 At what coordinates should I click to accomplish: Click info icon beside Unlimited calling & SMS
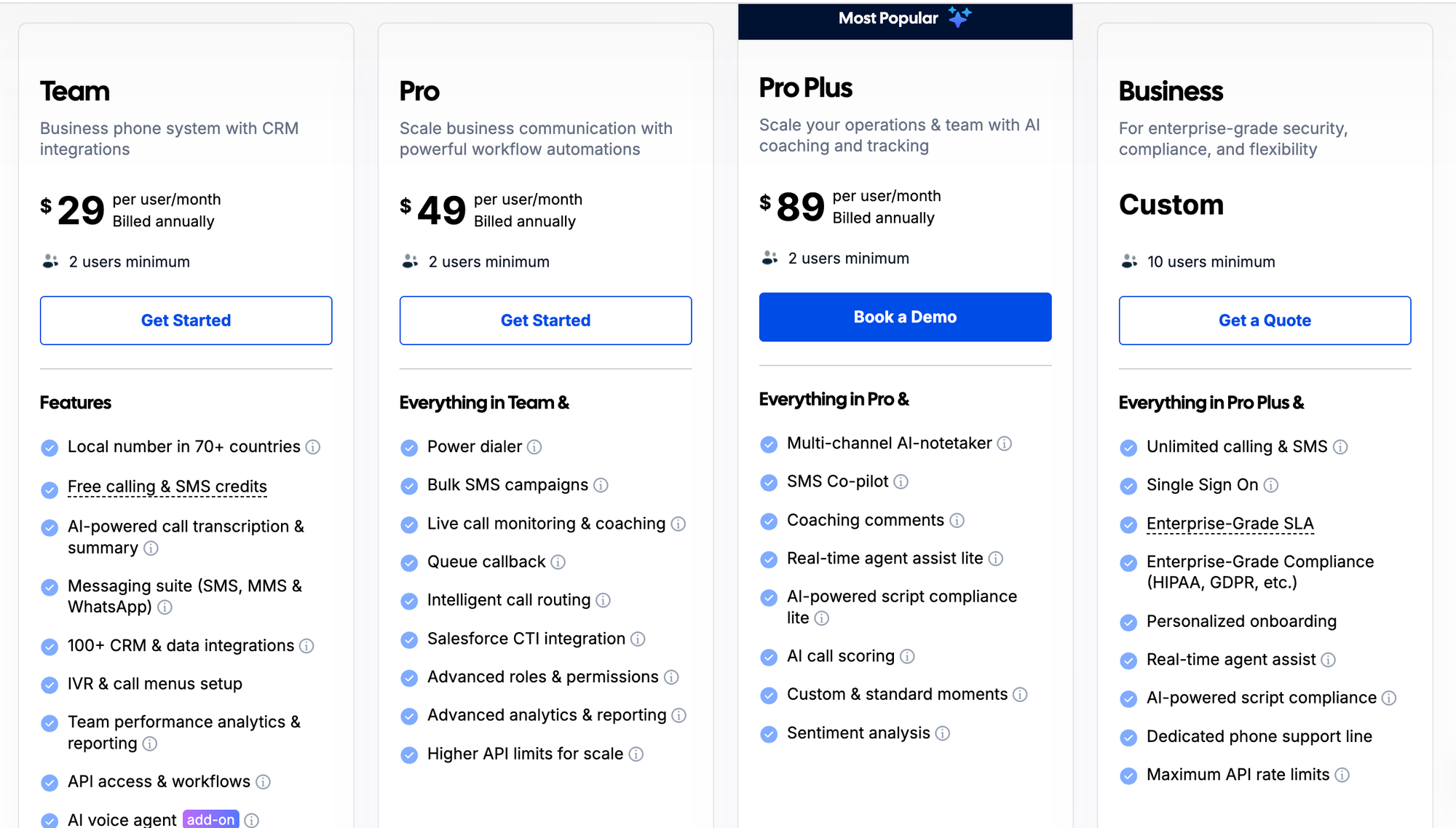click(x=1340, y=447)
